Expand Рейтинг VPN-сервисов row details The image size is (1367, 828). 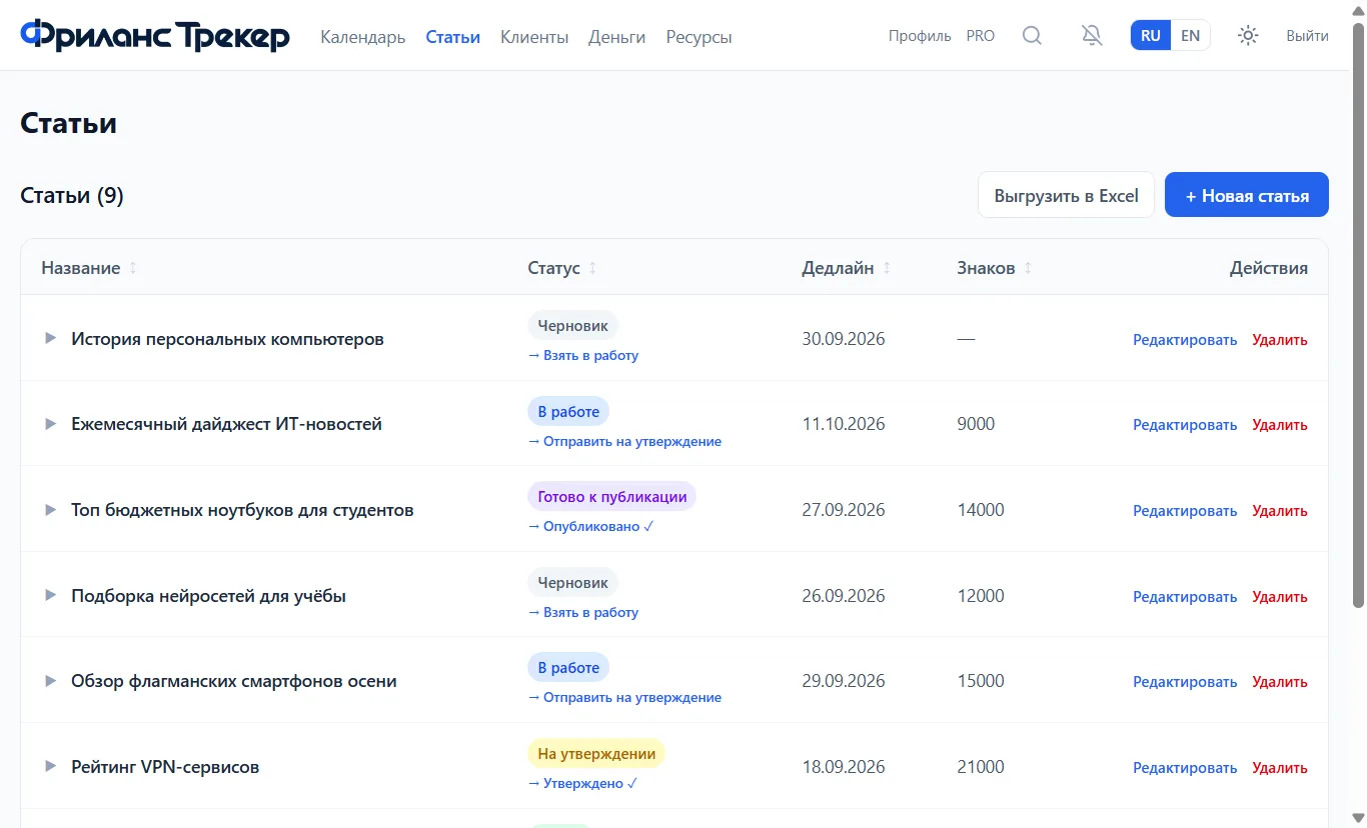[x=50, y=767]
